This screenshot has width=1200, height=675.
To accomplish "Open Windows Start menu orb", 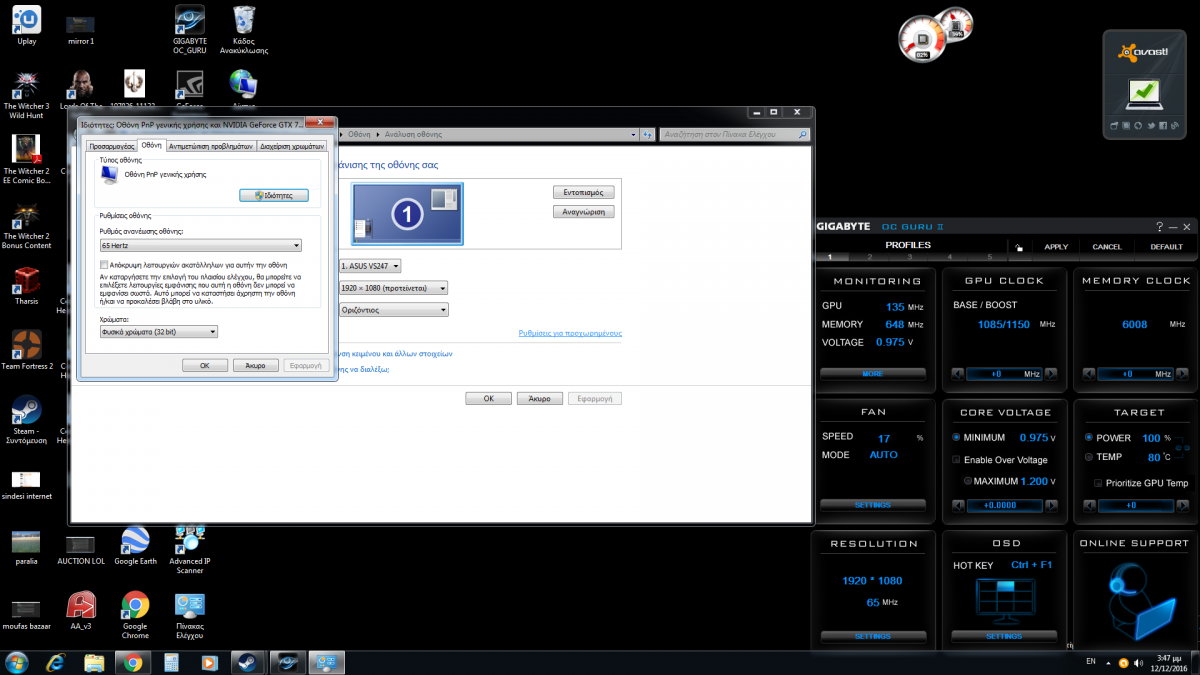I will pos(17,662).
